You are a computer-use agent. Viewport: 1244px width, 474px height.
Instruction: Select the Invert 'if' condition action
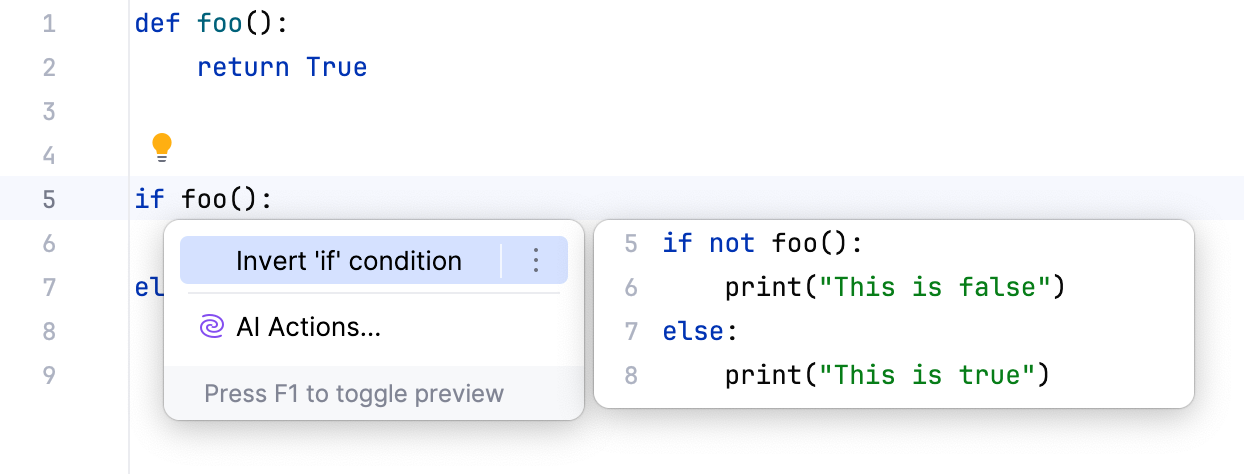coord(348,261)
